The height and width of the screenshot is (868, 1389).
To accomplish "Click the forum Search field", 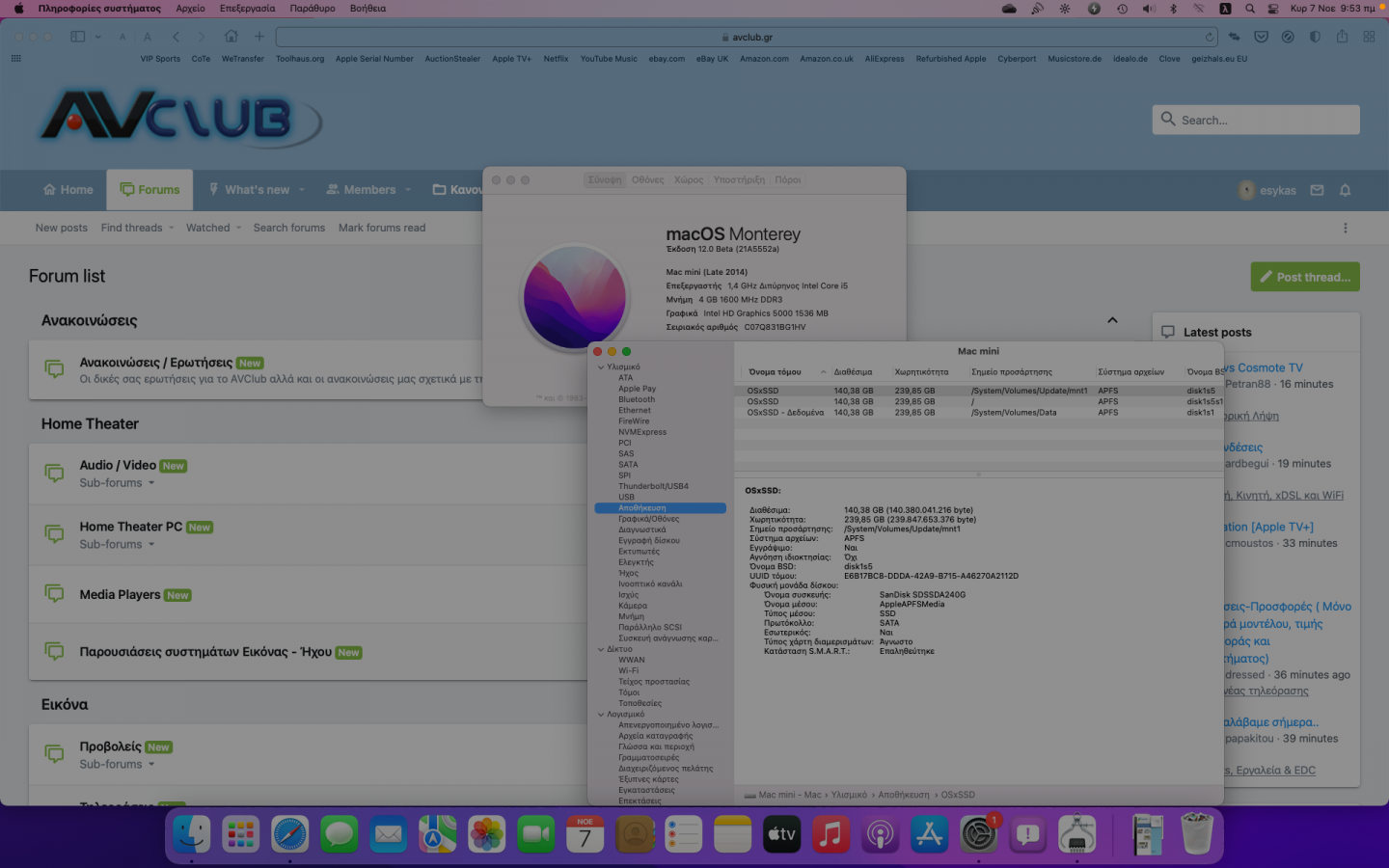I will click(x=1256, y=120).
